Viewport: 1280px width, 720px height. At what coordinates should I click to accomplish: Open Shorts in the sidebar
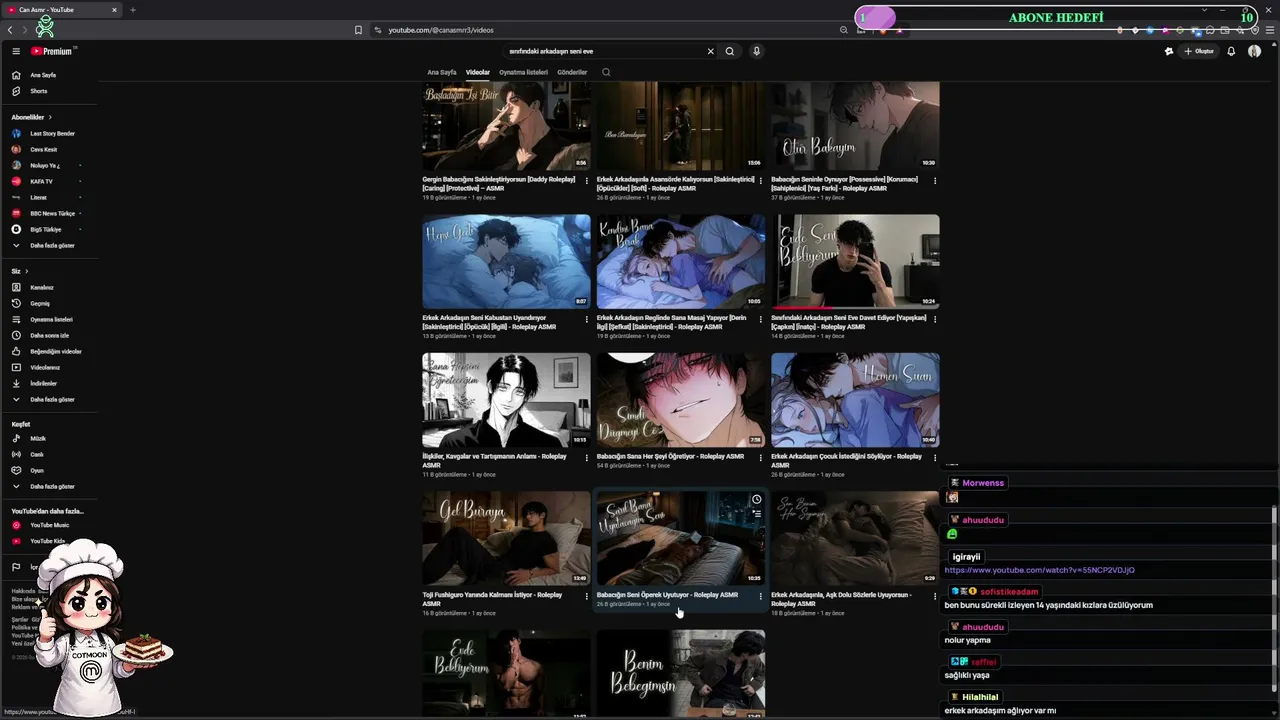[39, 91]
